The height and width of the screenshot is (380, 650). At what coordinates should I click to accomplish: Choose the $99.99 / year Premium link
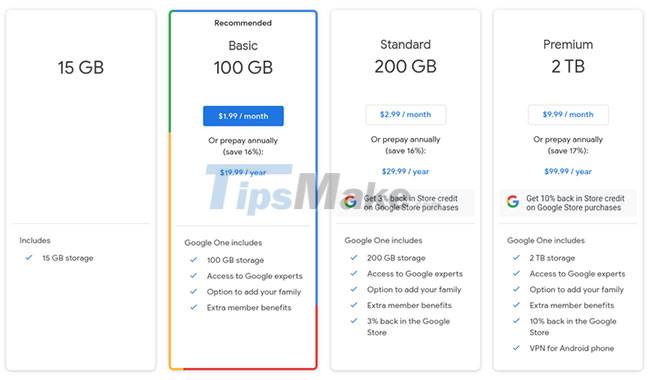point(568,171)
